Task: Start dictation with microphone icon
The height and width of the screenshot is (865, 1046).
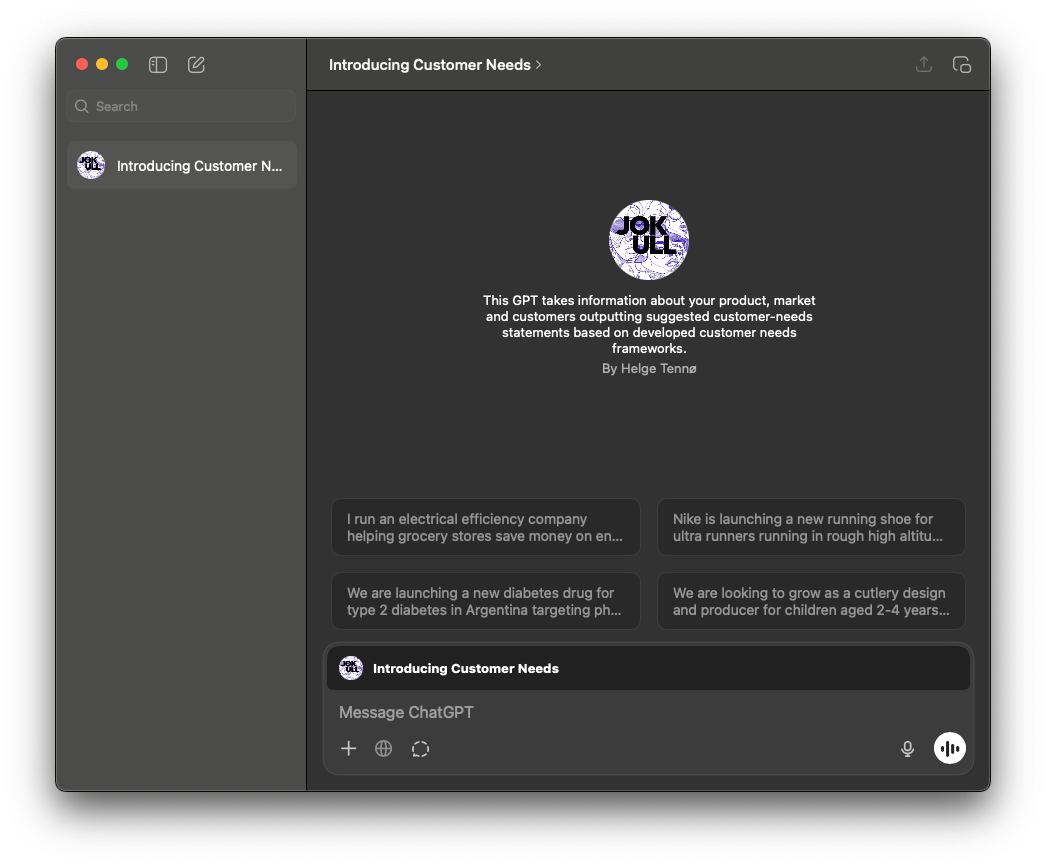Action: pos(907,749)
